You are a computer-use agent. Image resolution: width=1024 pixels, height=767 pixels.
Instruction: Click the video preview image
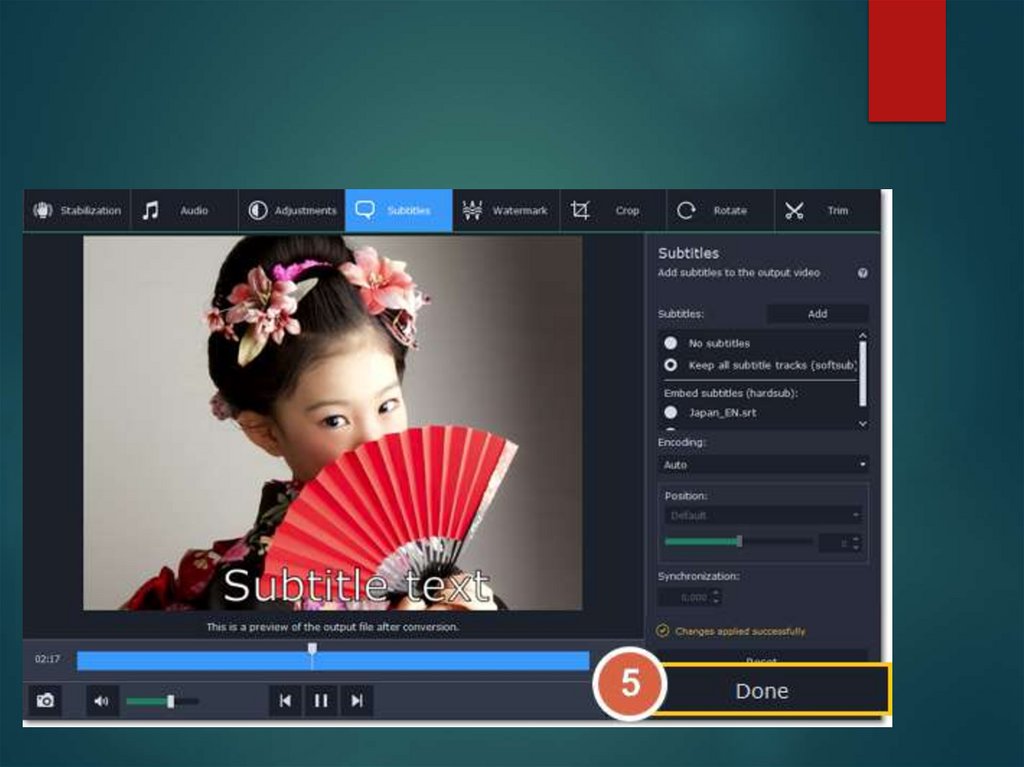click(332, 423)
